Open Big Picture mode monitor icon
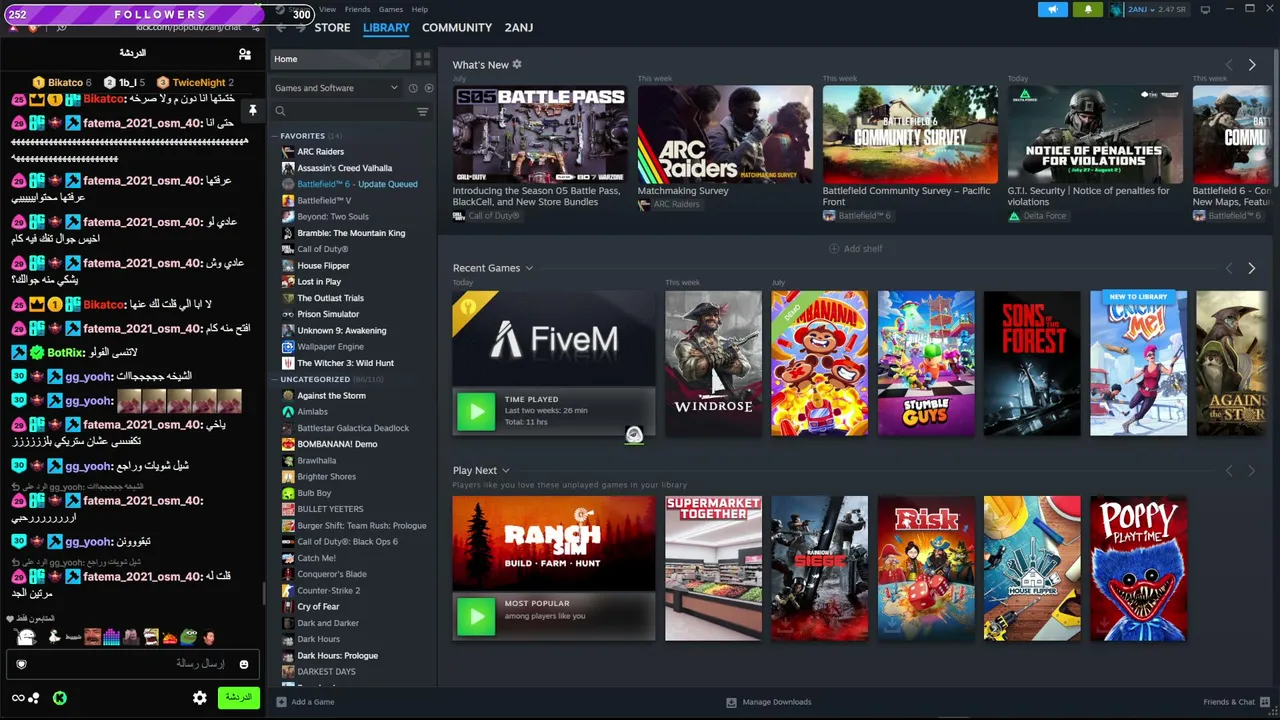 (1205, 10)
